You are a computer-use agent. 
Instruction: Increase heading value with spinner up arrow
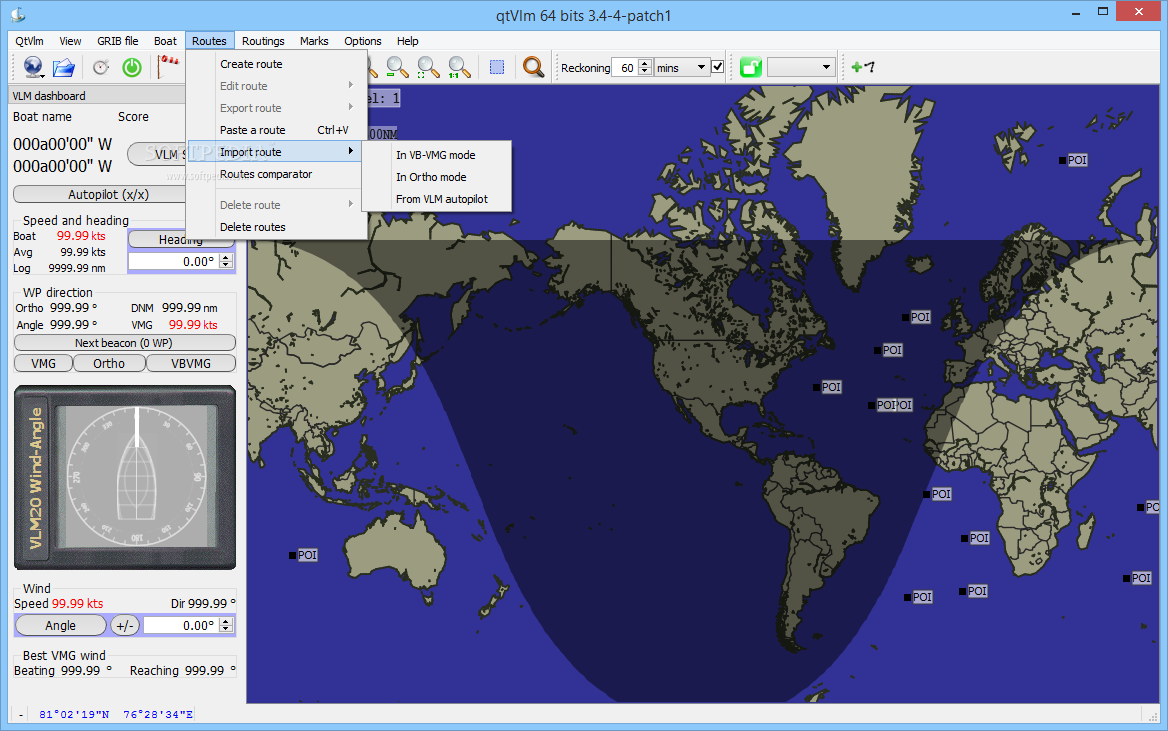(x=226, y=257)
